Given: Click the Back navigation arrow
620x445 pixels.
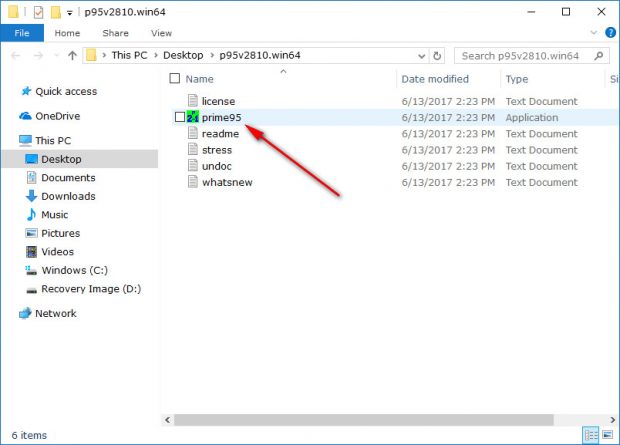Looking at the screenshot, I should click(16, 55).
